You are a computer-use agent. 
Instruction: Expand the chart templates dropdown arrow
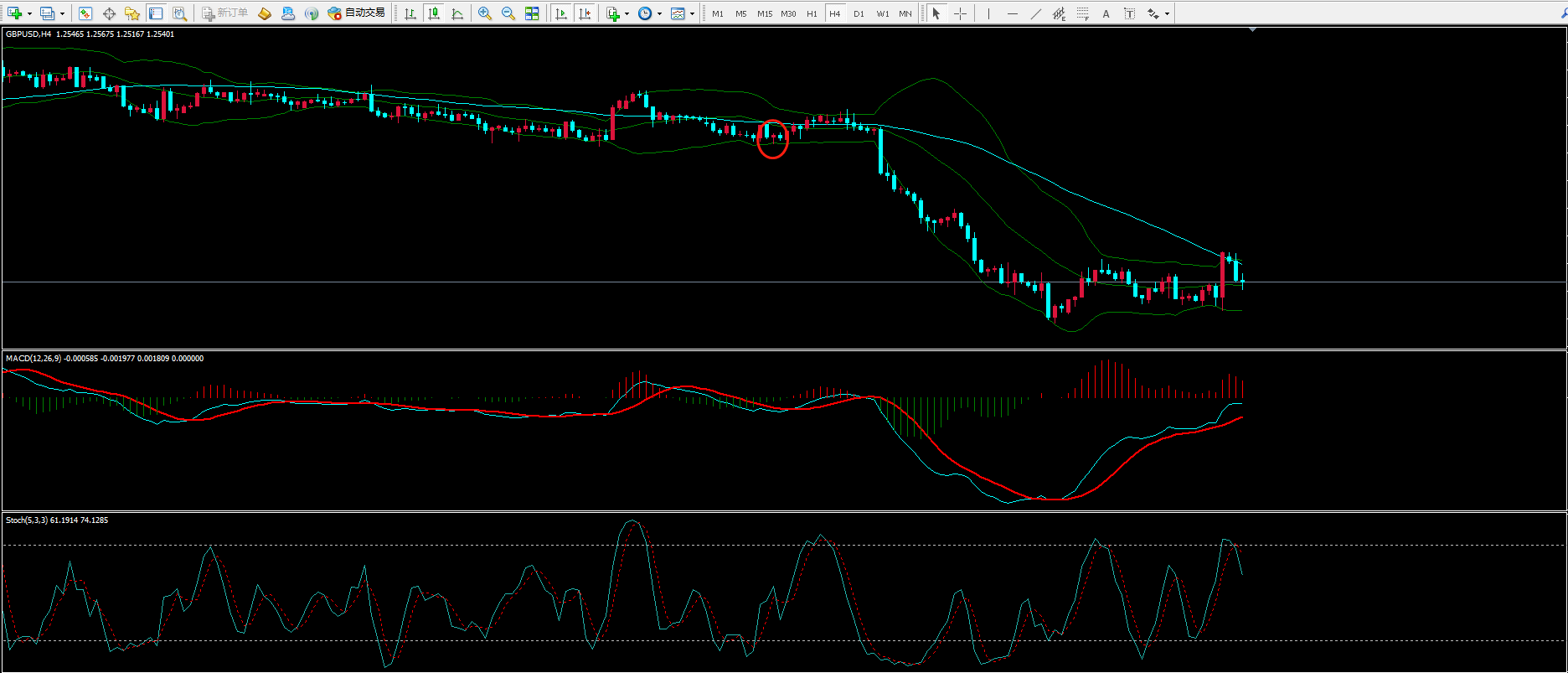(692, 13)
